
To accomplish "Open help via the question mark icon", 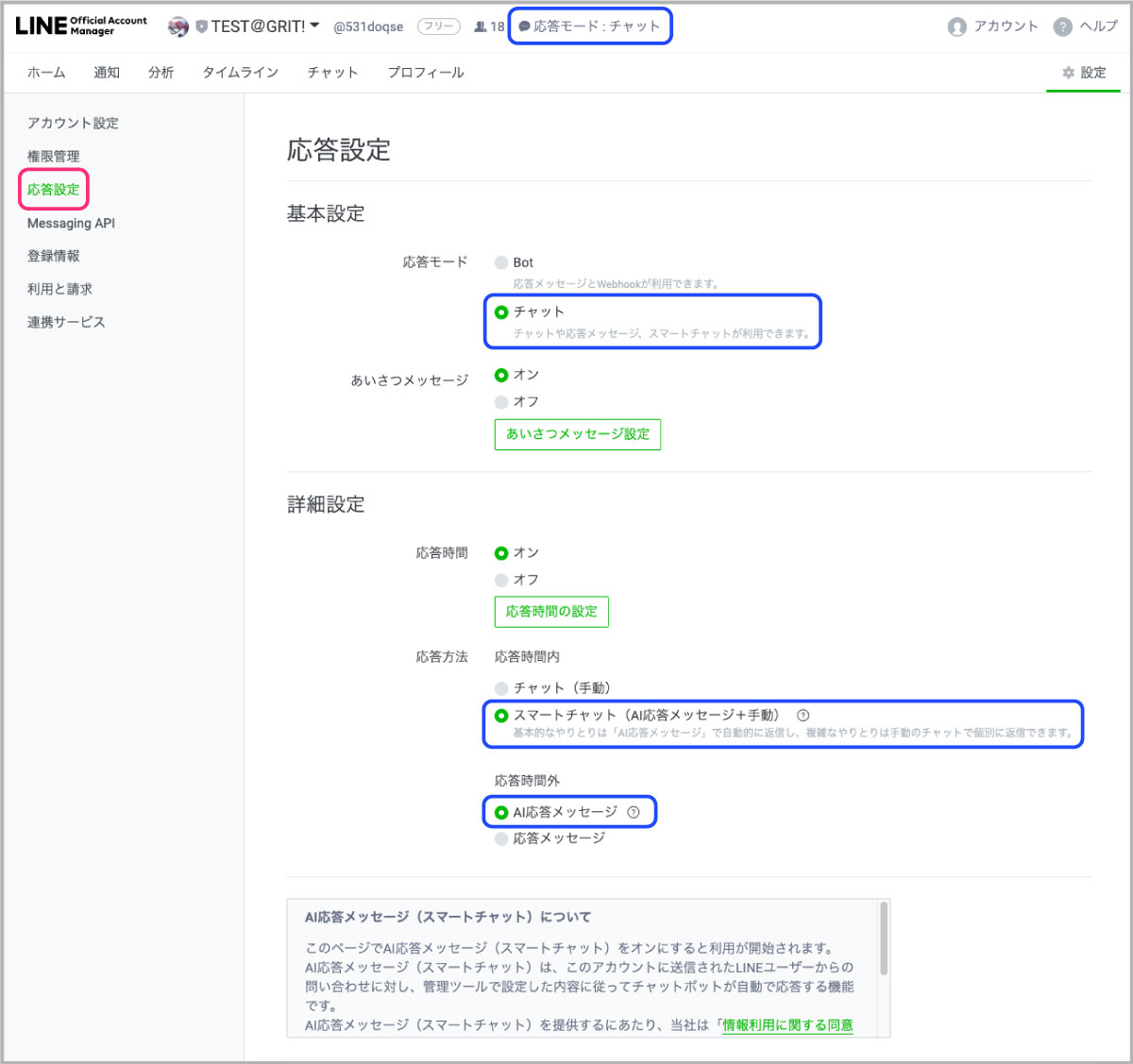I will [x=1063, y=26].
